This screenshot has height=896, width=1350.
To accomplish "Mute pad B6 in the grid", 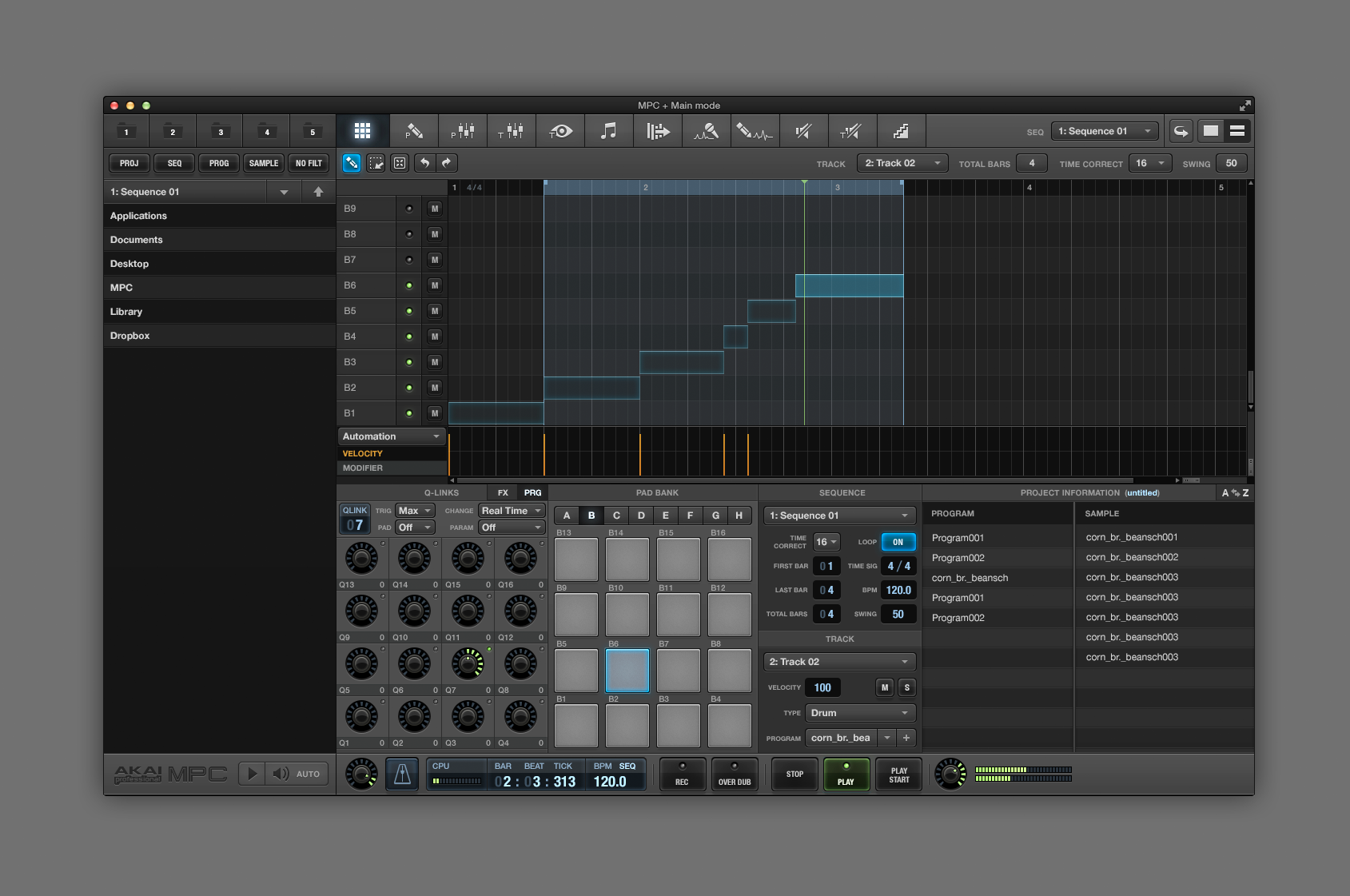I will 435,285.
